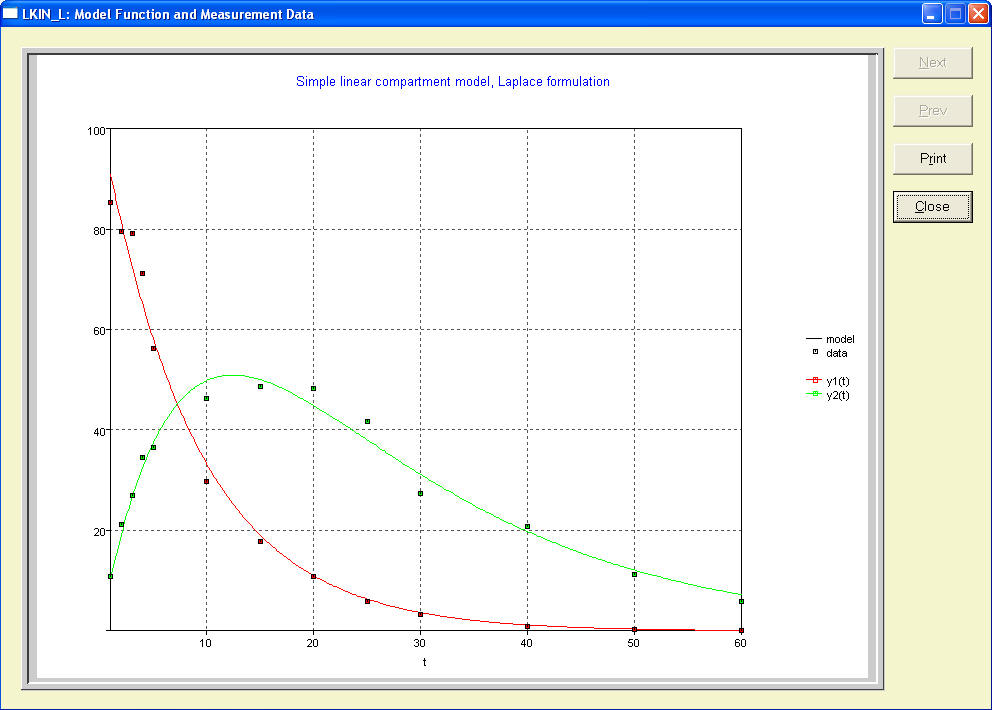The height and width of the screenshot is (710, 992).
Task: Click the green data point at t=60
Action: tap(741, 601)
